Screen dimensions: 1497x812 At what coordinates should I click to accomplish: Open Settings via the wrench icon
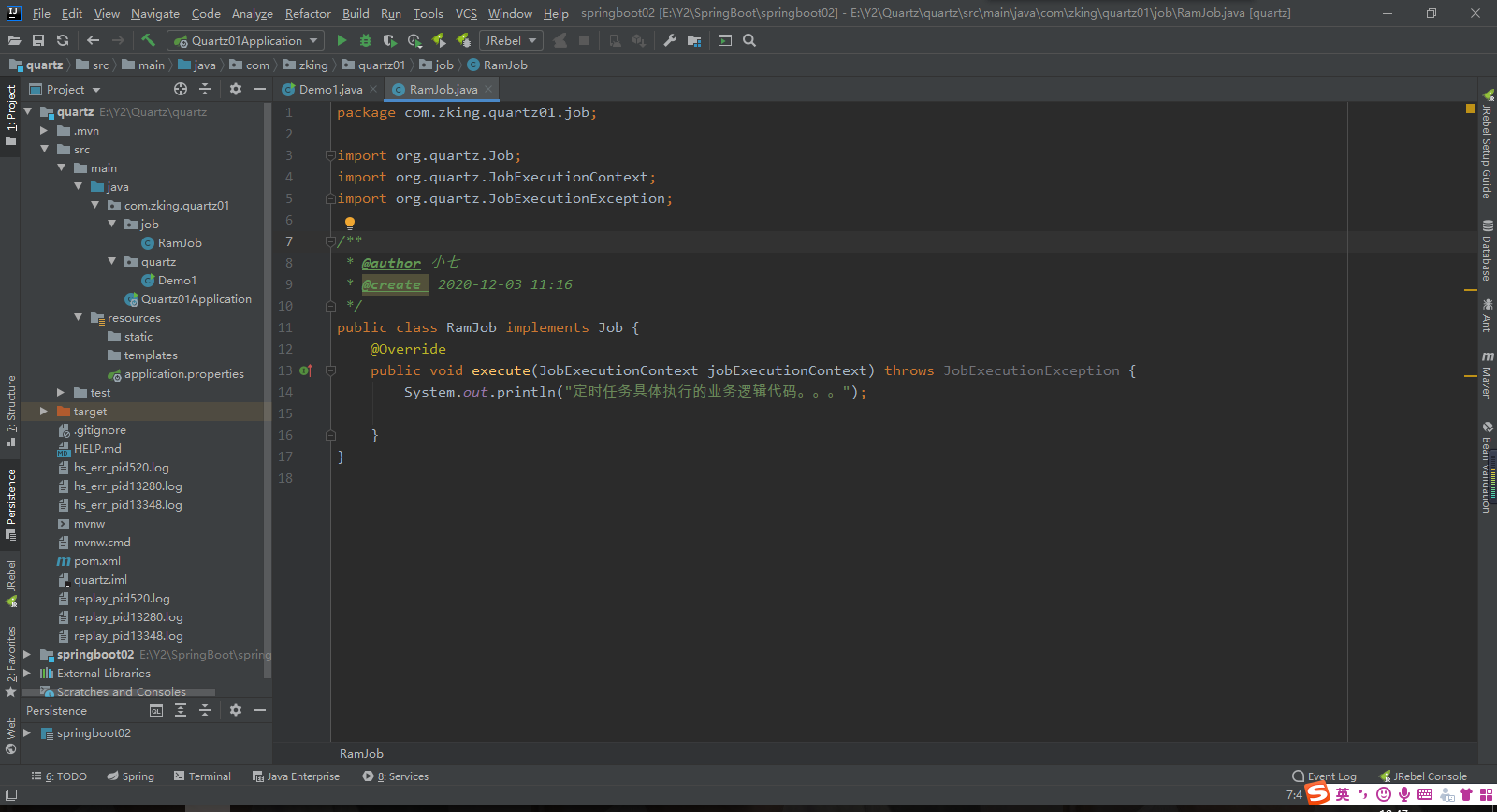(670, 40)
